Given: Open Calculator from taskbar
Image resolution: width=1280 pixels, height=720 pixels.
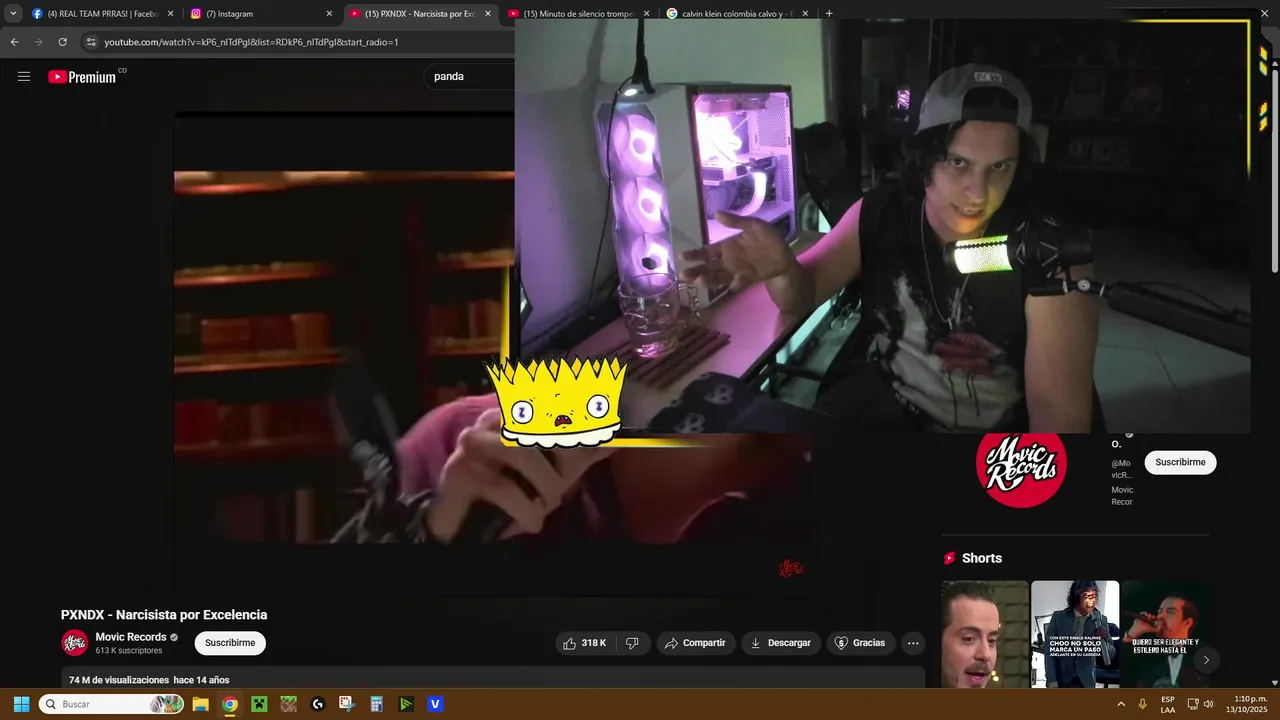Looking at the screenshot, I should pos(376,704).
